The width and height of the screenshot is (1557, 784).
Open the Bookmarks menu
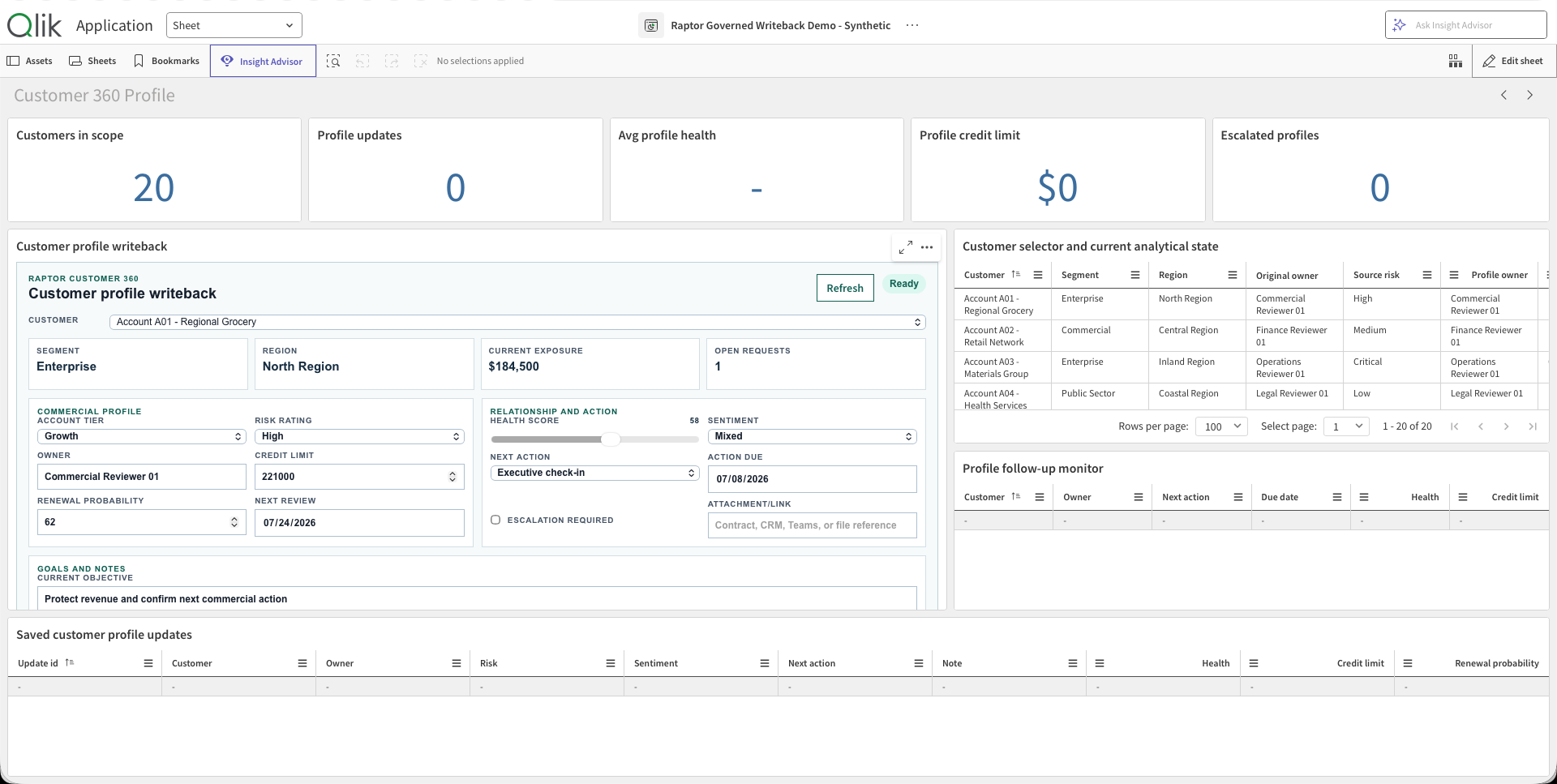point(166,61)
